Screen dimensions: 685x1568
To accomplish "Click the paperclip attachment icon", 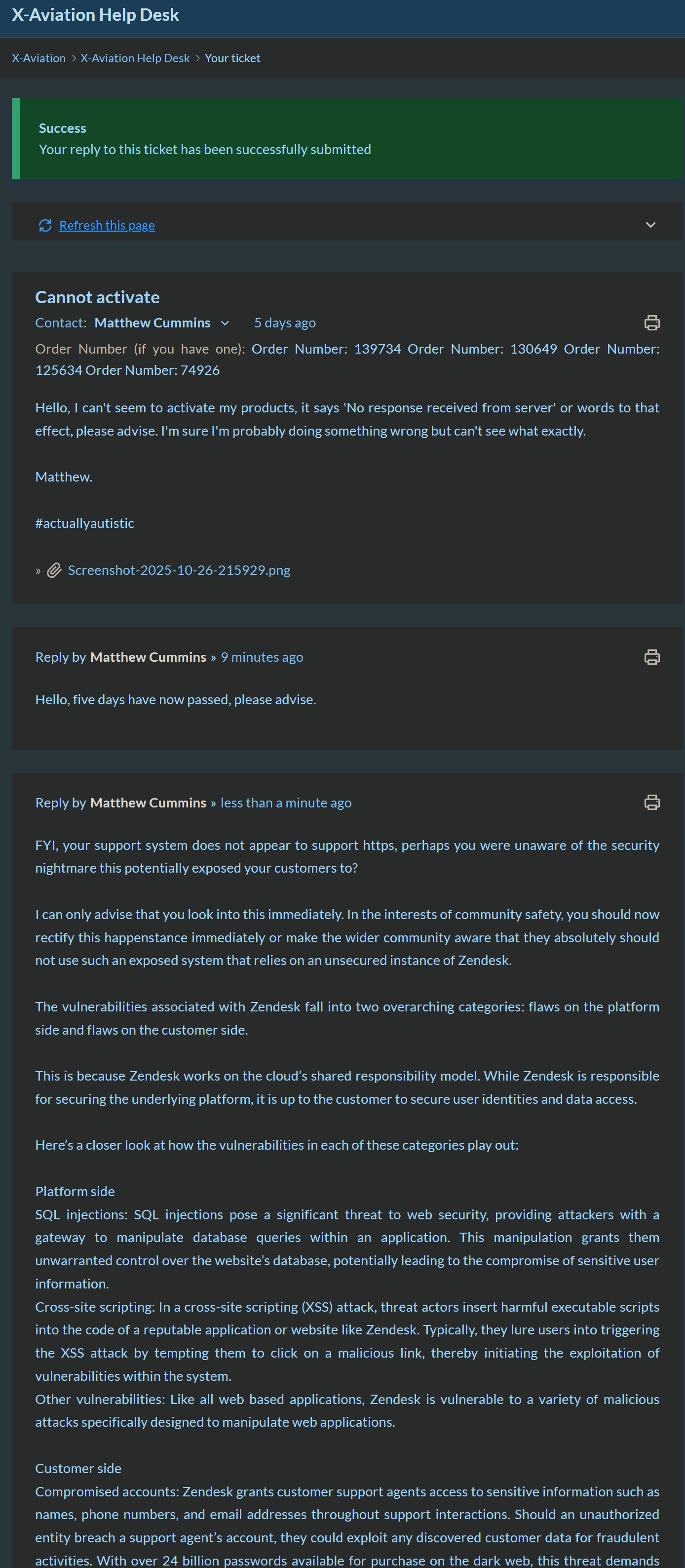I will click(55, 570).
